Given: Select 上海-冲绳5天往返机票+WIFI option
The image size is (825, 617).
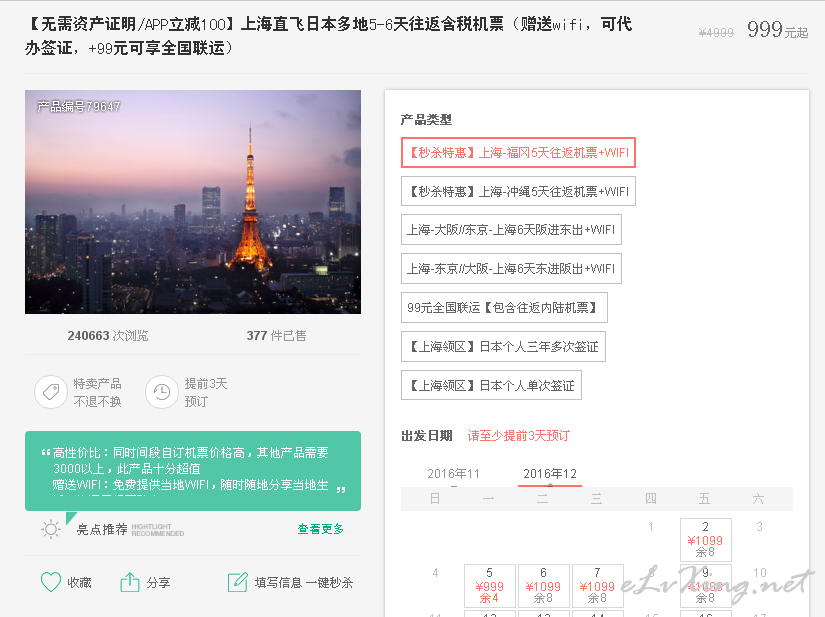Looking at the screenshot, I should 518,191.
